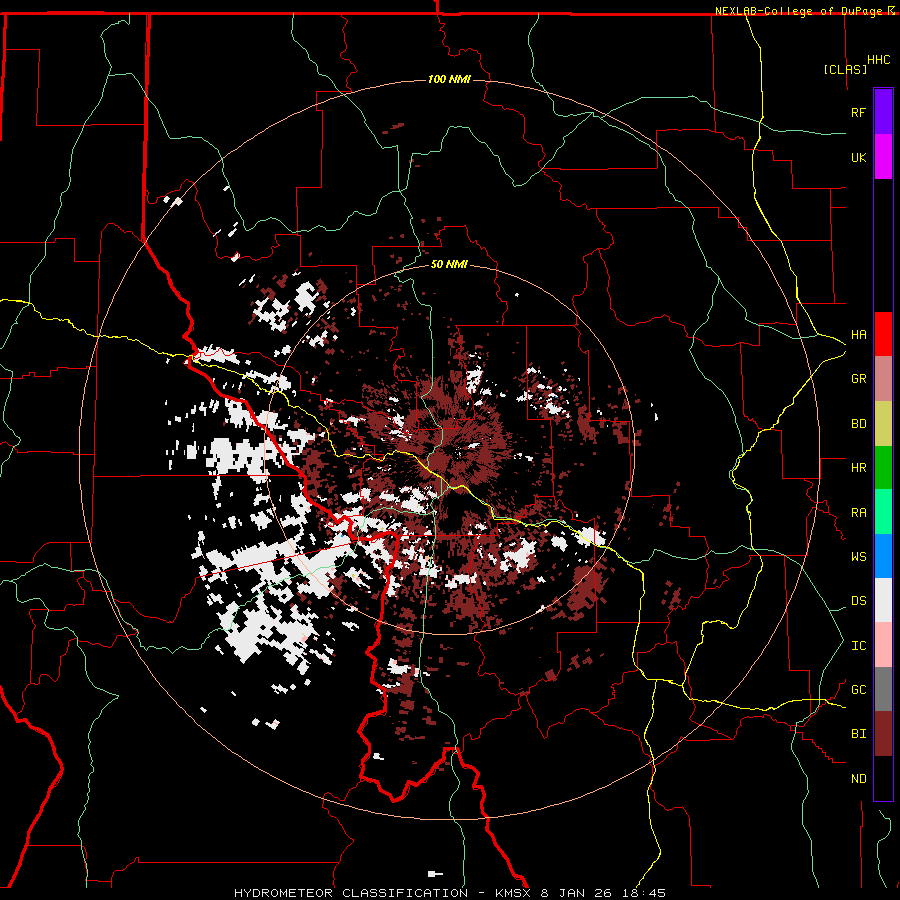
Task: Click the GC legend label
Action: coord(859,690)
